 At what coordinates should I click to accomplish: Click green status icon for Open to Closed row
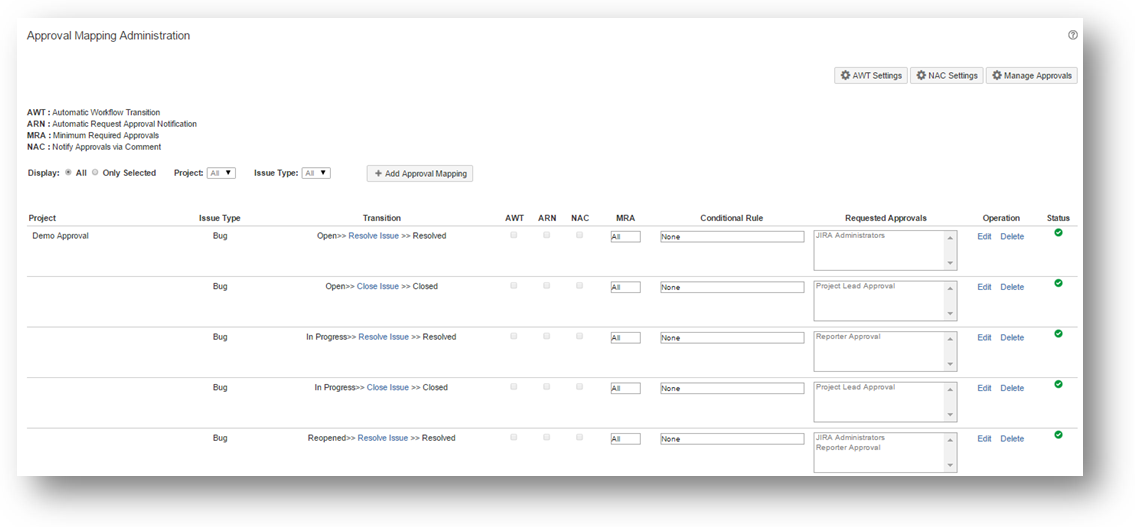[x=1058, y=283]
